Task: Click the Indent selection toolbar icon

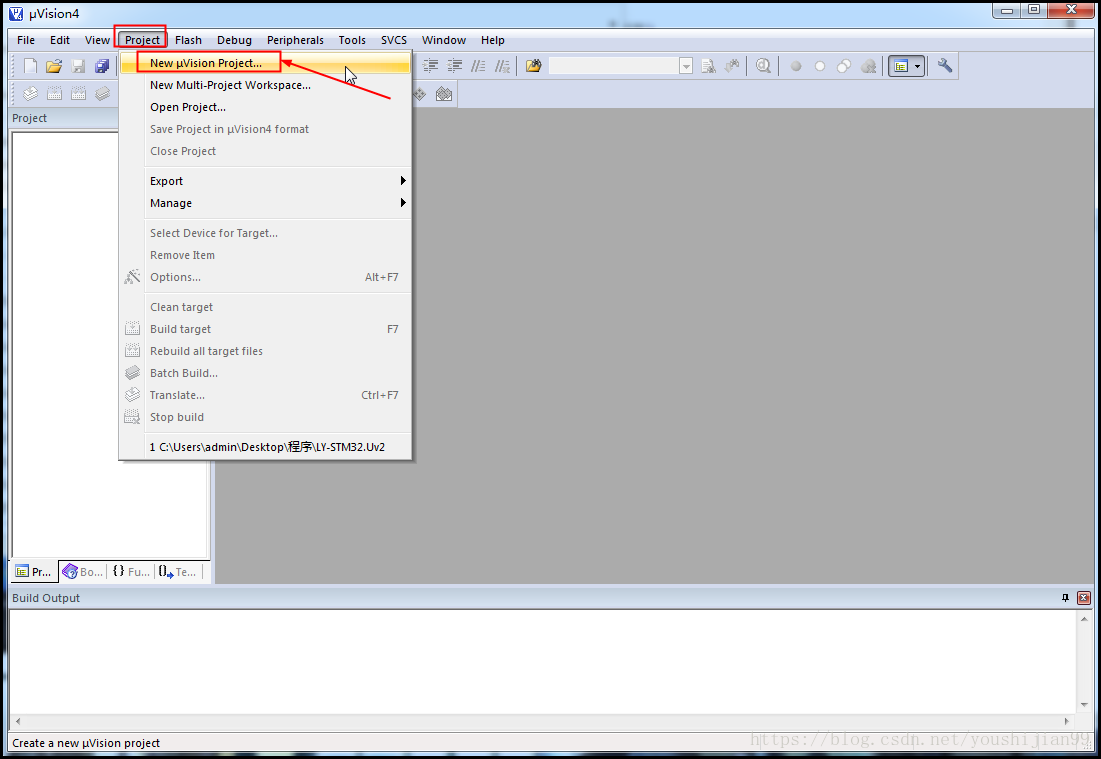Action: click(430, 66)
